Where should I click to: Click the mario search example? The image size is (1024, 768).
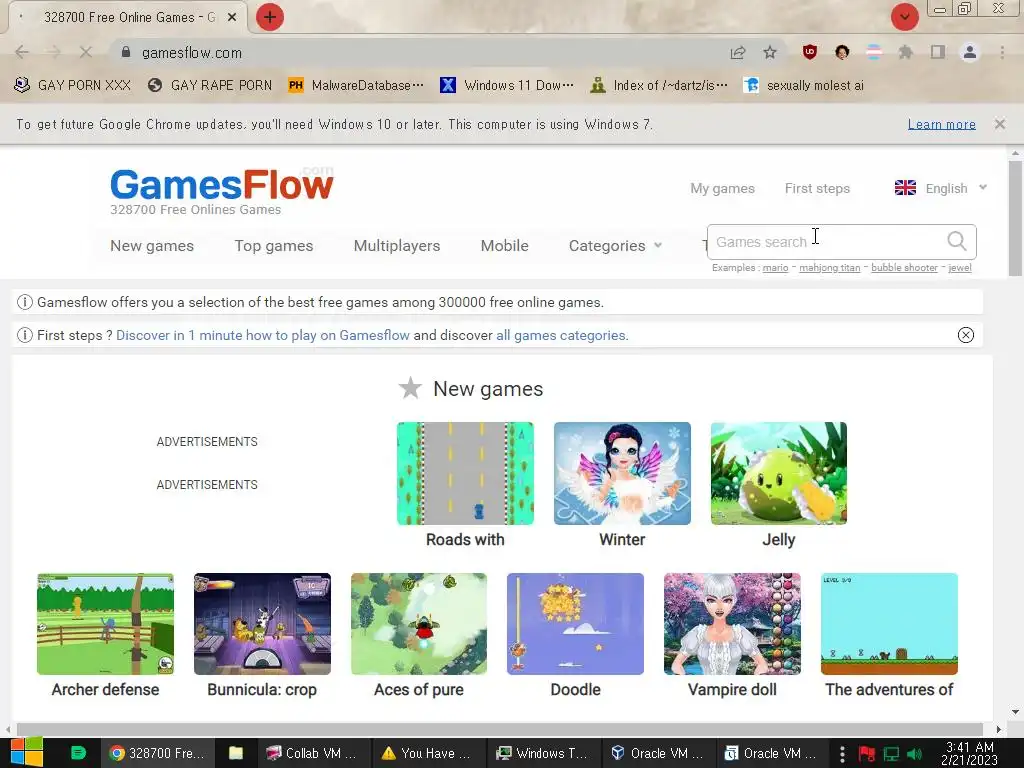coord(775,268)
